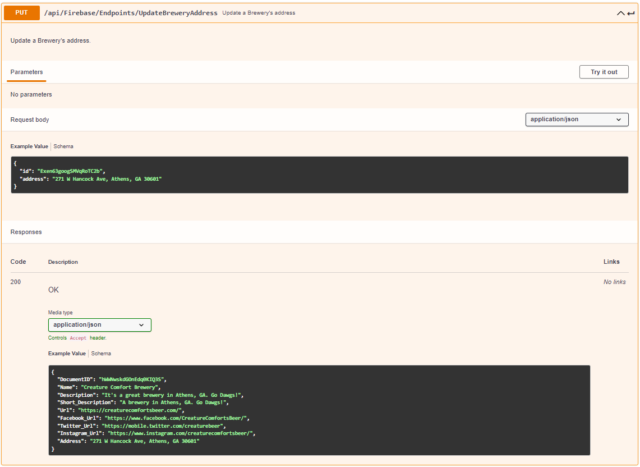Click the 200 response code
Viewport: 640px width, 467px height.
[x=16, y=282]
